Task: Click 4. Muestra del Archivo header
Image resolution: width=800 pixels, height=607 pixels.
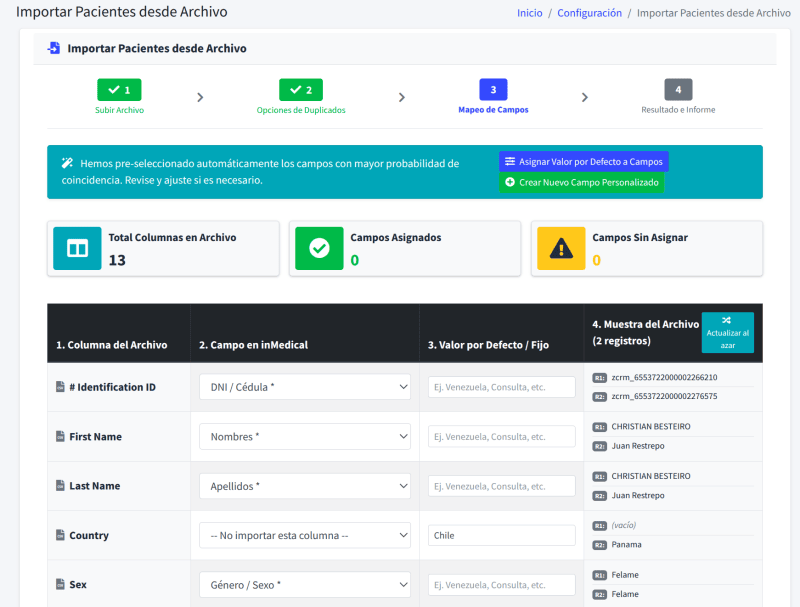Action: coord(645,333)
